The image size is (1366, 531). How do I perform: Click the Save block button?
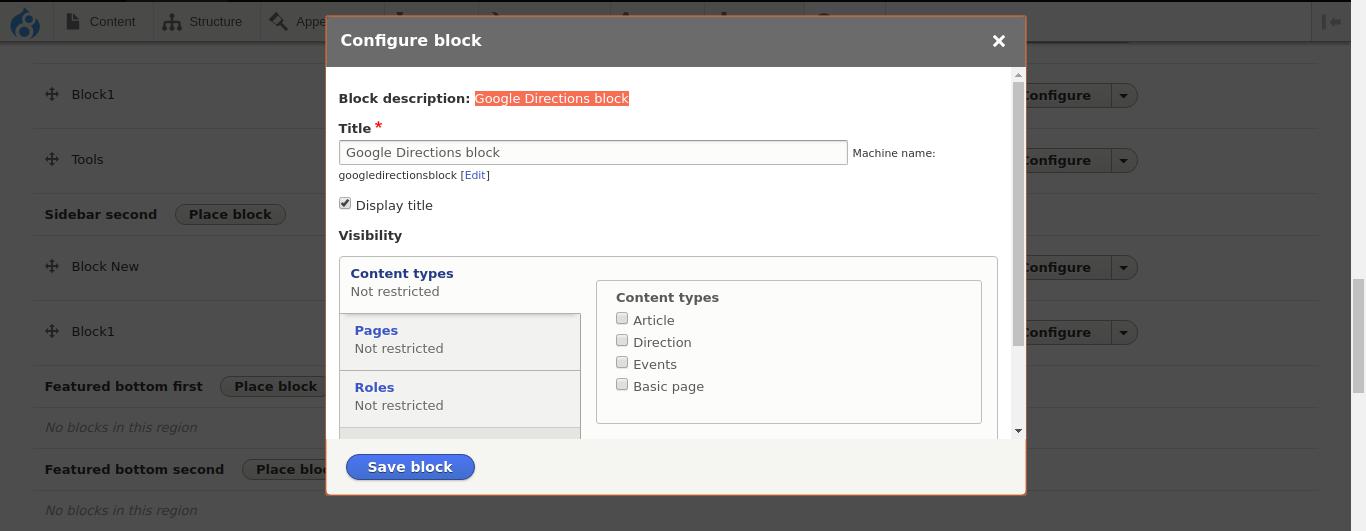point(410,467)
